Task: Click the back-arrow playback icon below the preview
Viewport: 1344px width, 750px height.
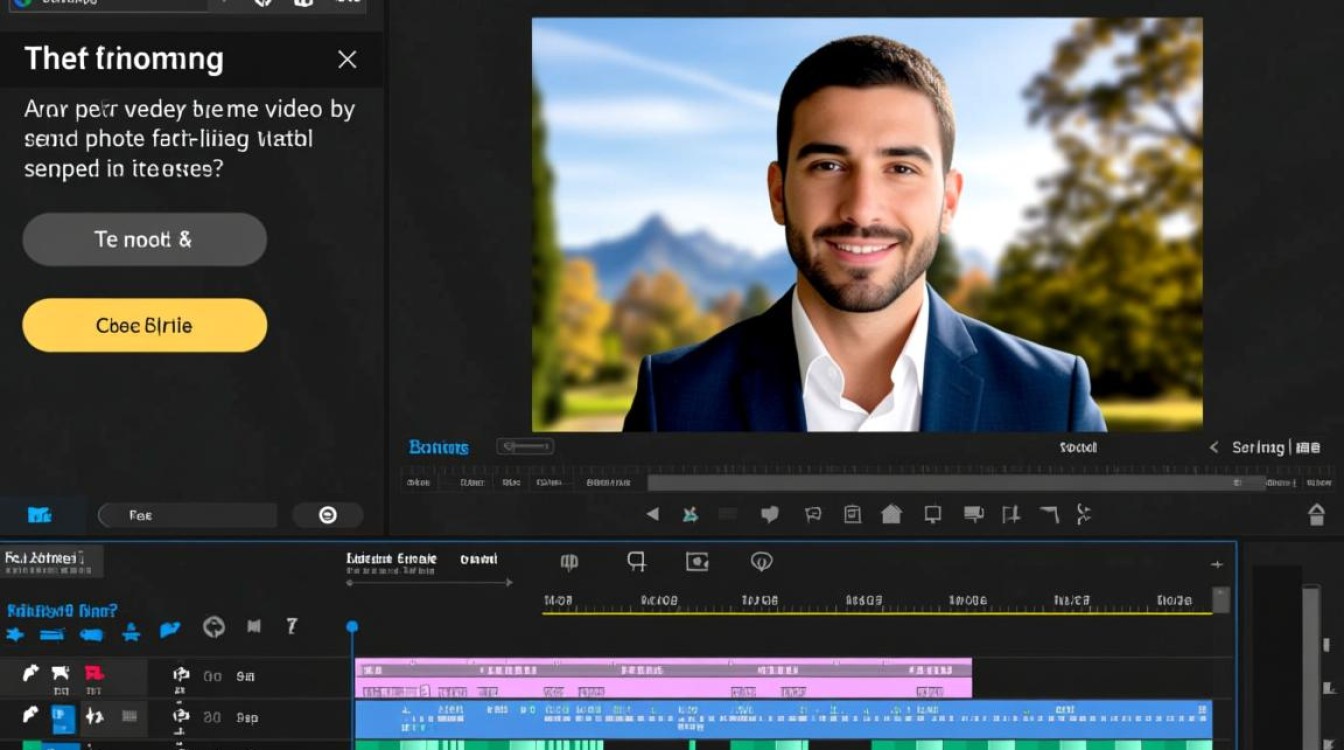Action: [x=652, y=514]
